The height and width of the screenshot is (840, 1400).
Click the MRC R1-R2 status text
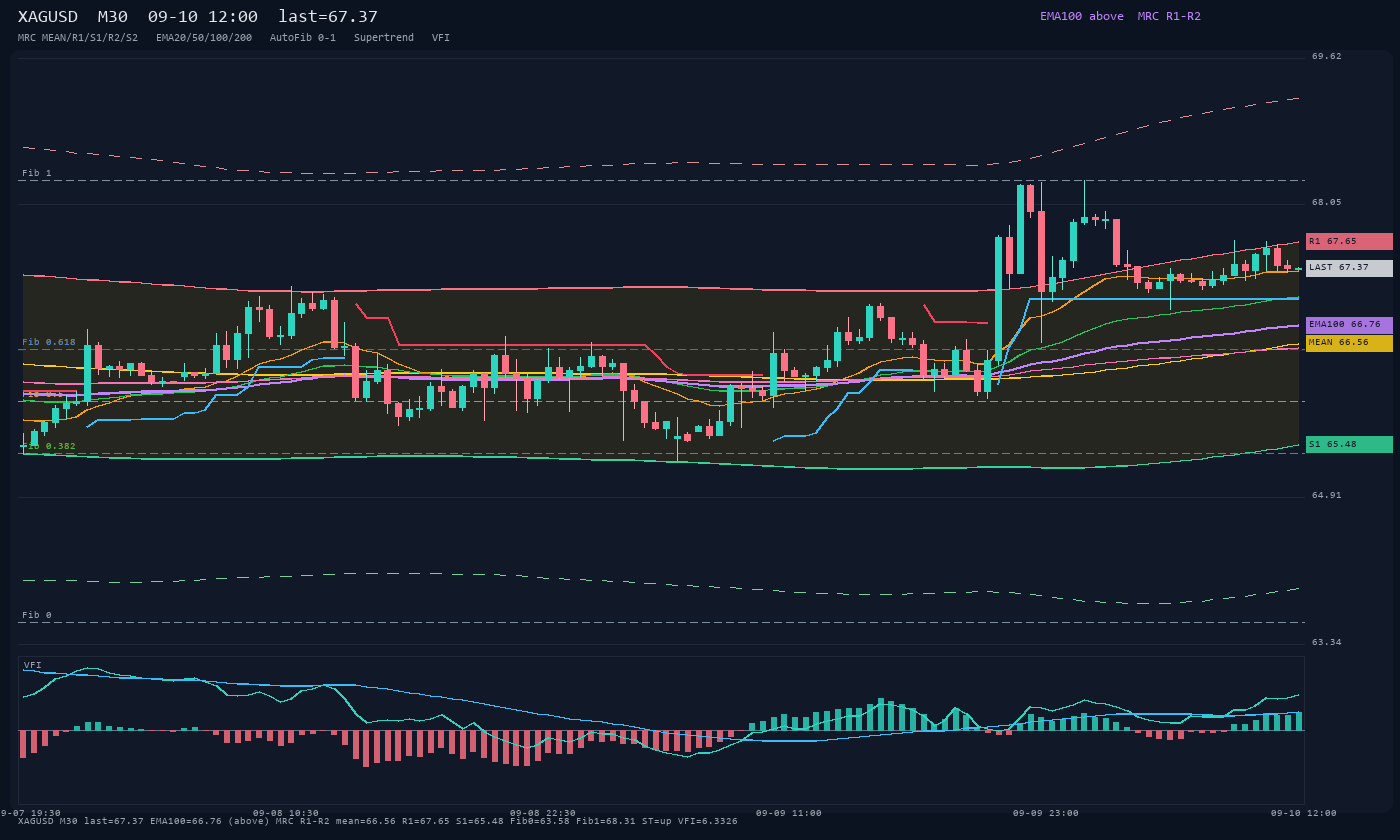coord(1169,16)
